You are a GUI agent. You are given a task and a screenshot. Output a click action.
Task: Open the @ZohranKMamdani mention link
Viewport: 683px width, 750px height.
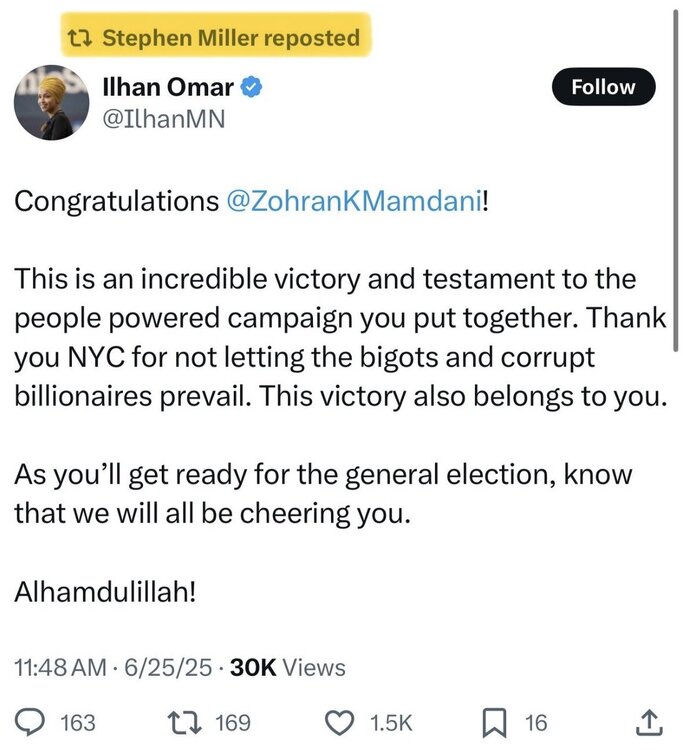click(354, 201)
